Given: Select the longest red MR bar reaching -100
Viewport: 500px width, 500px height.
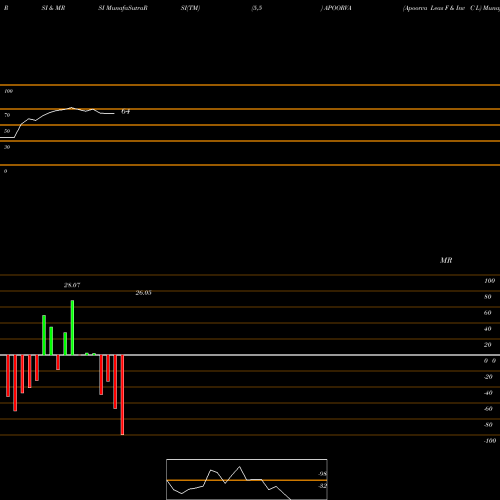Looking at the screenshot, I should coord(122,395).
